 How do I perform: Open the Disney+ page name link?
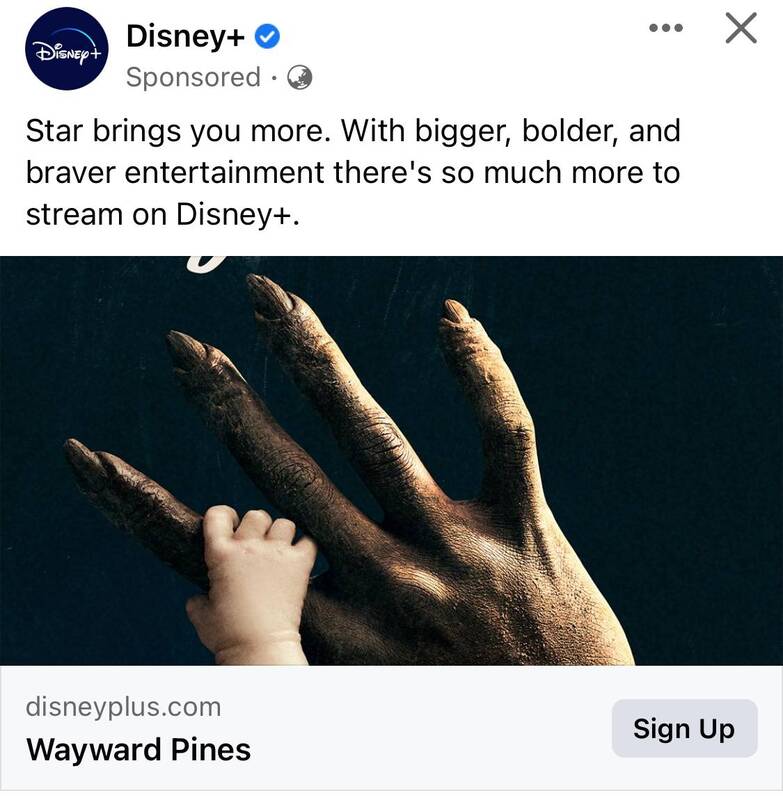pos(186,36)
